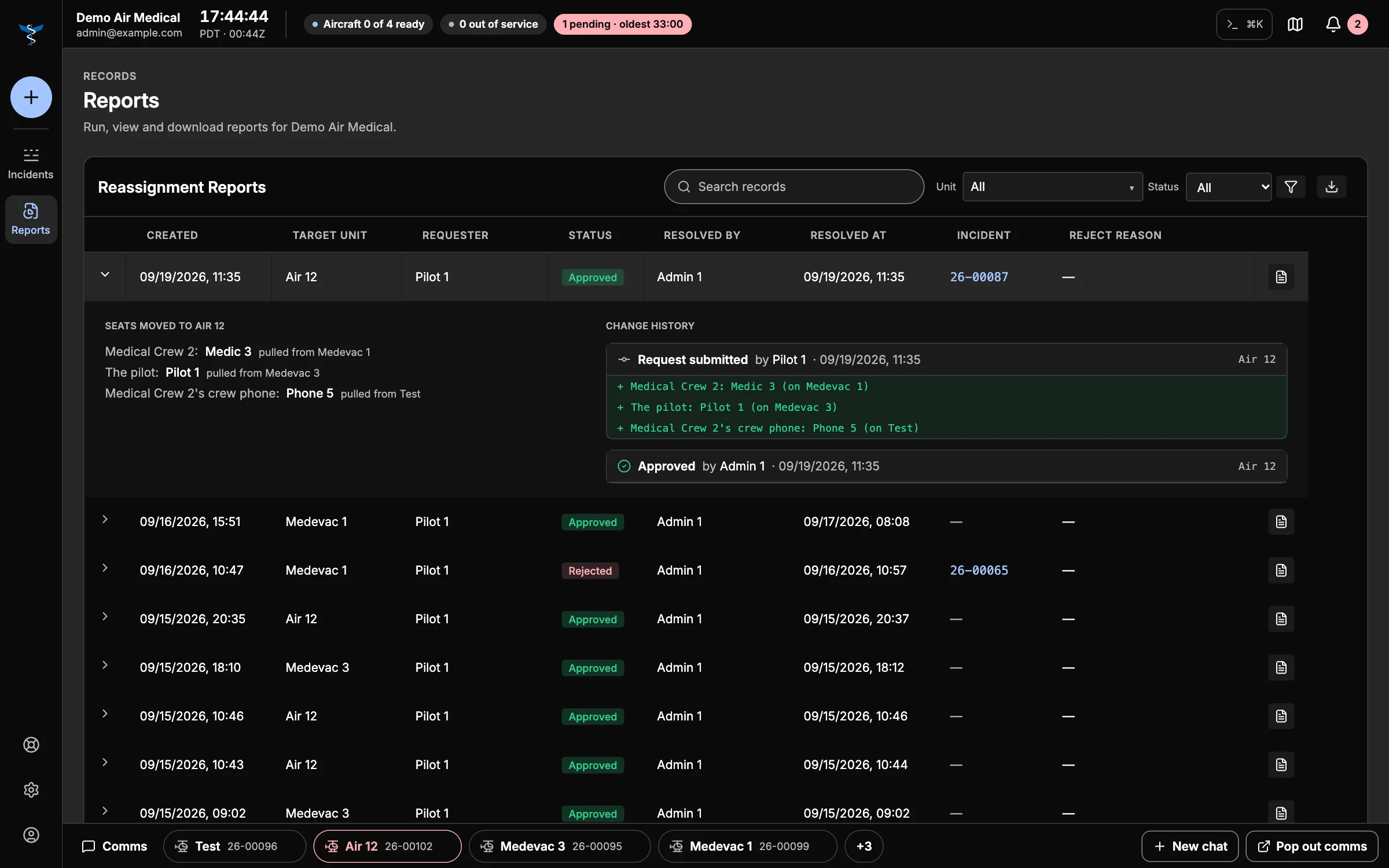Open the map view icon in header
The image size is (1389, 868).
(1295, 24)
